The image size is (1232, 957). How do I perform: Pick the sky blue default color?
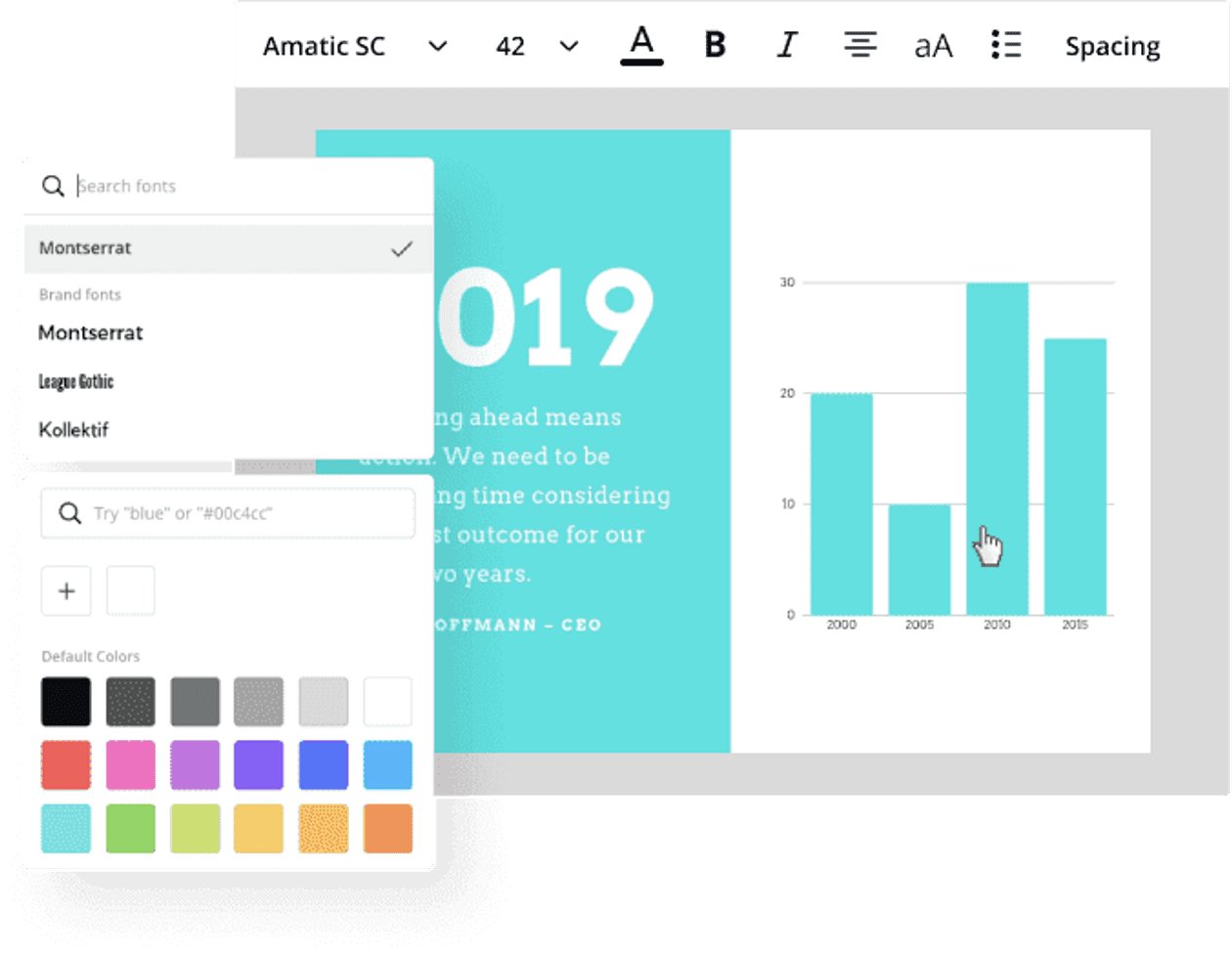click(x=388, y=764)
